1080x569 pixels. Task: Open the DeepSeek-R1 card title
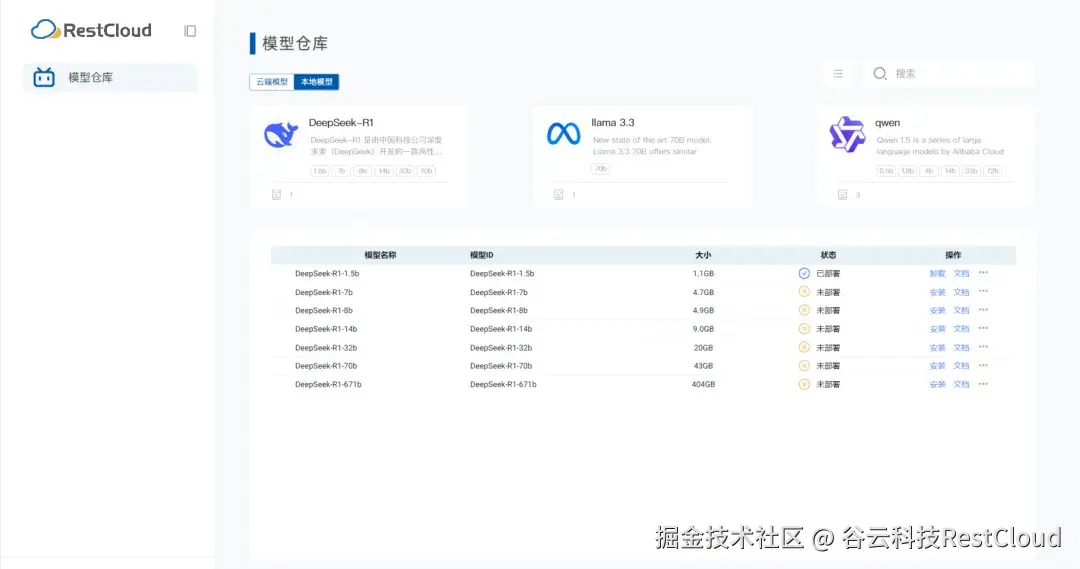coord(341,123)
